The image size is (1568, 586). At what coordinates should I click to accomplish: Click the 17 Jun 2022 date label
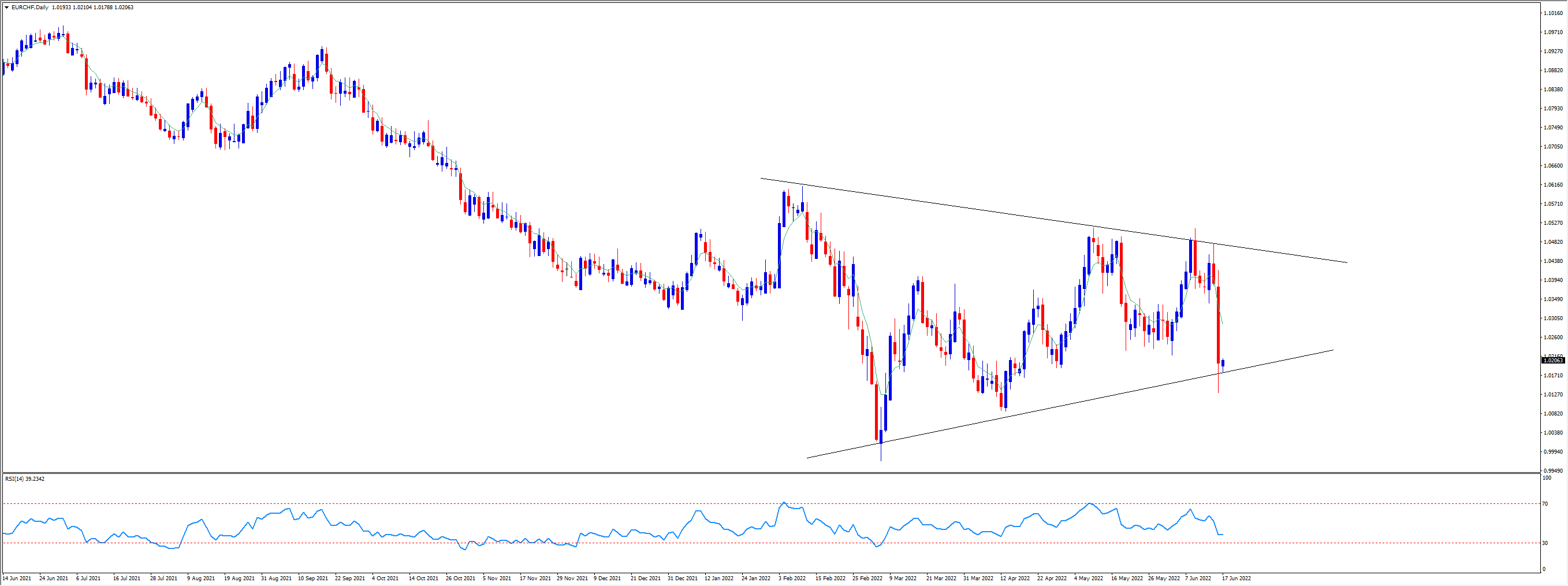point(1236,578)
